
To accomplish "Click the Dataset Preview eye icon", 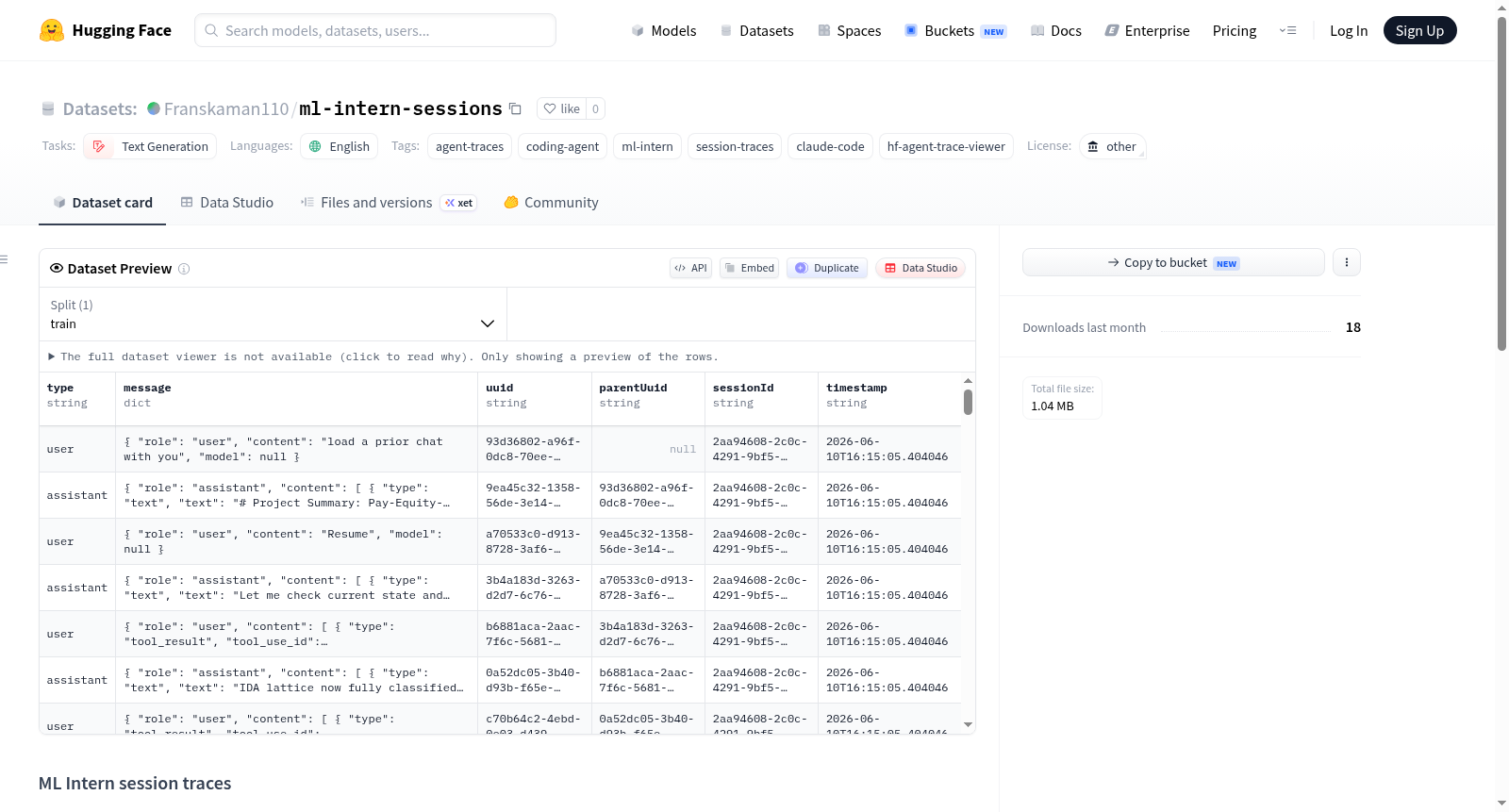I will (57, 268).
